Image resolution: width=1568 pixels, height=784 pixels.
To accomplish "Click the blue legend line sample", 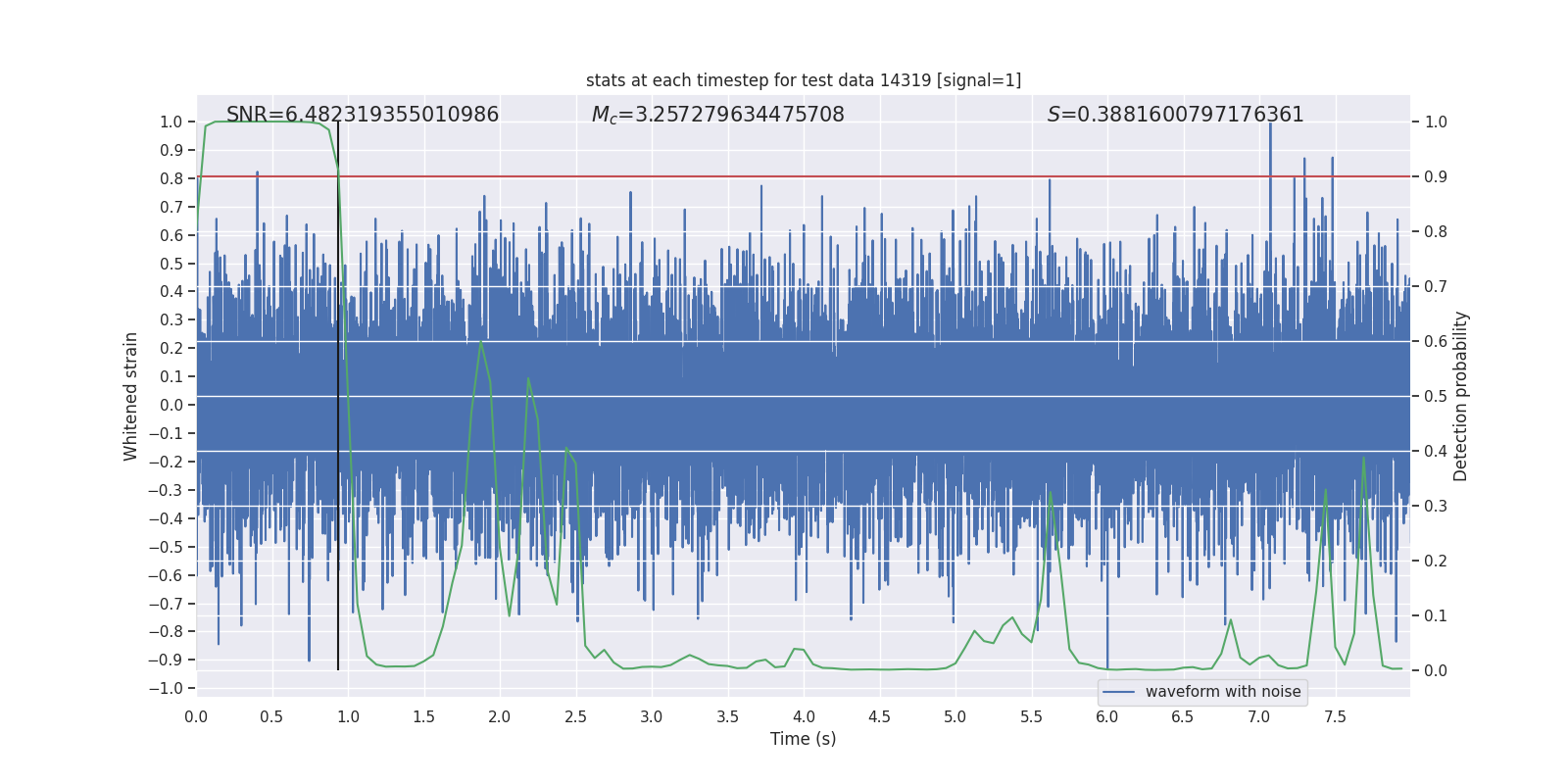I will click(x=1118, y=692).
